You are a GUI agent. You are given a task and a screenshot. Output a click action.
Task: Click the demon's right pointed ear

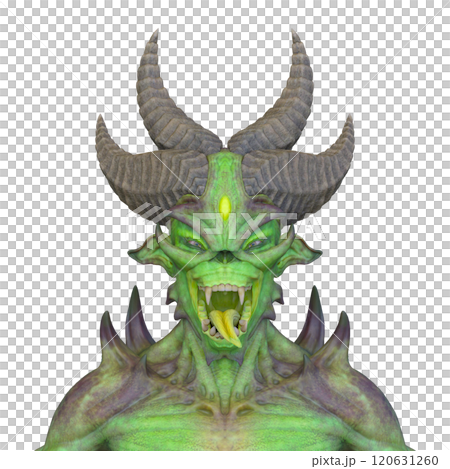click(300, 256)
